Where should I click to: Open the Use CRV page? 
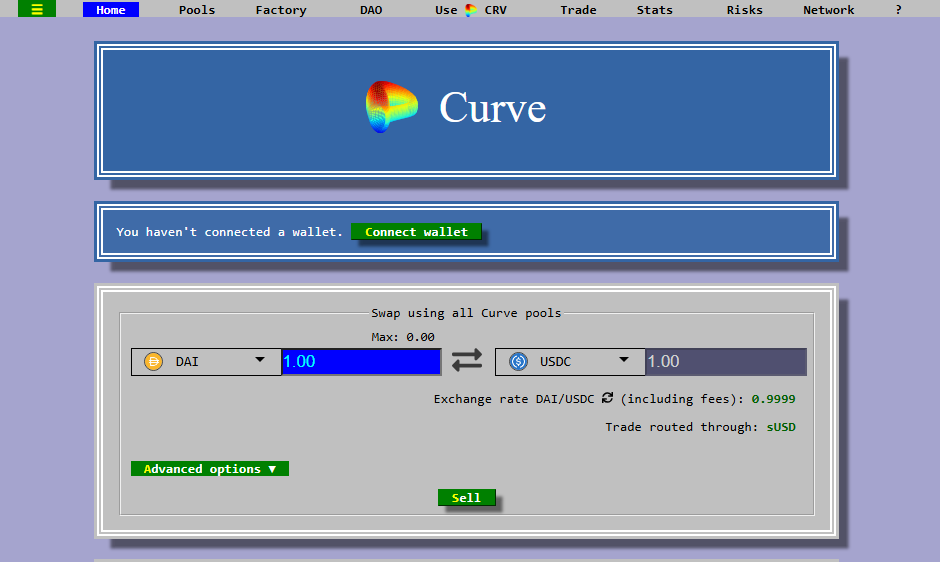point(471,10)
